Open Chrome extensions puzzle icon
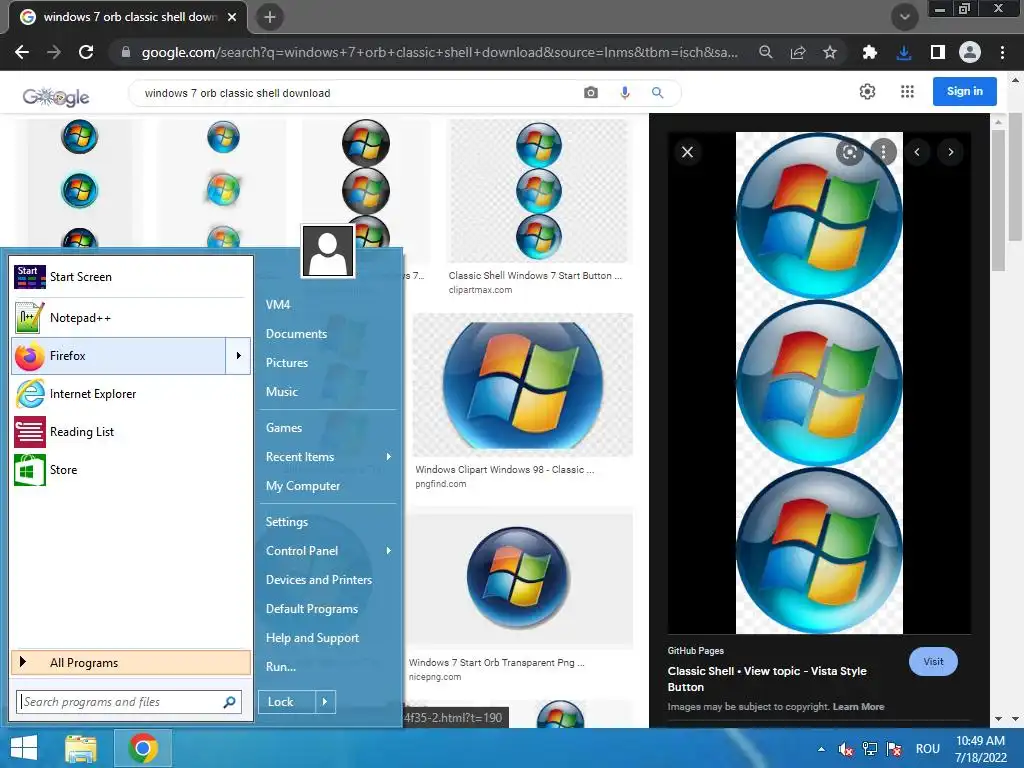This screenshot has height=768, width=1024. pos(869,52)
